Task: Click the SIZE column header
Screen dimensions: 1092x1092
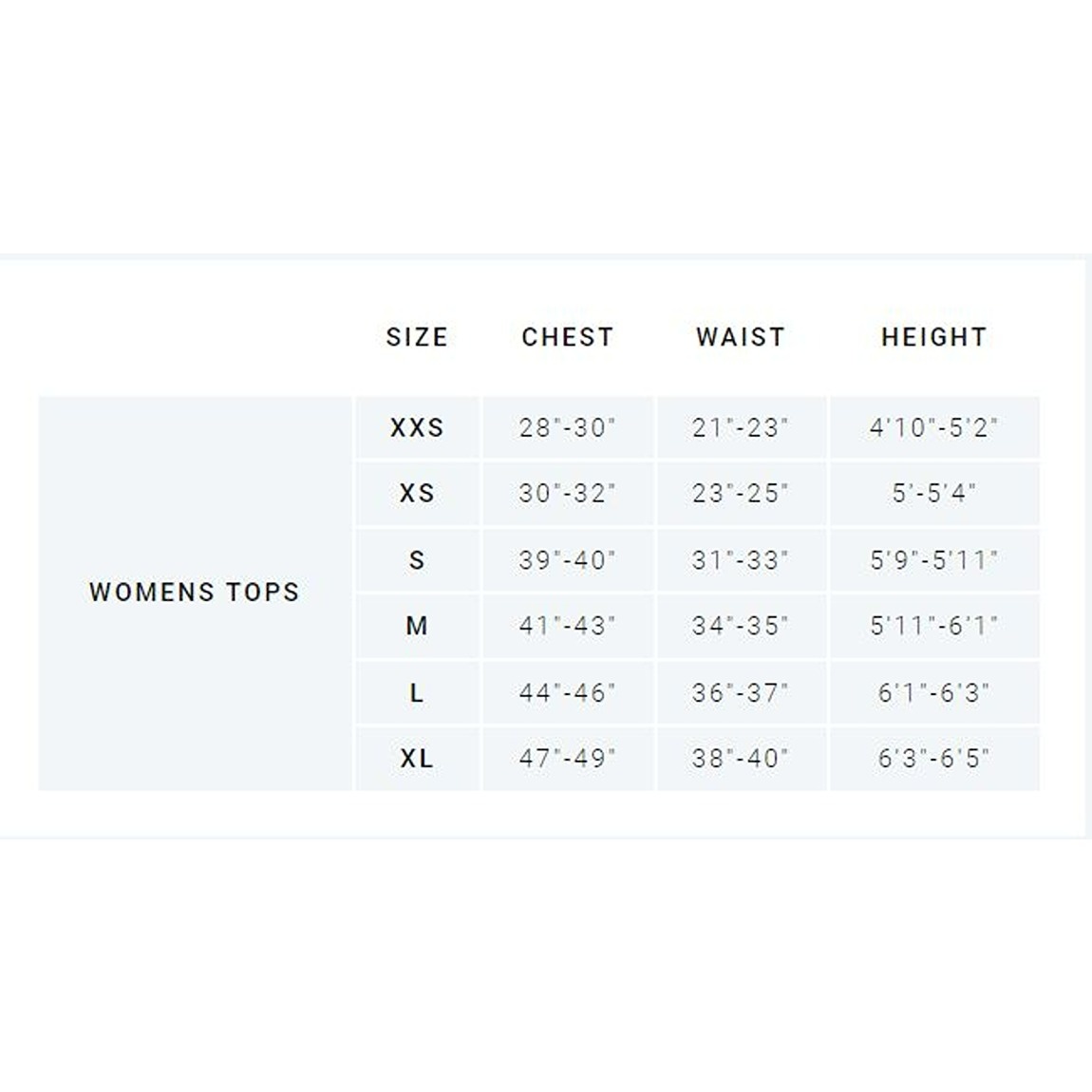Action: 416,337
